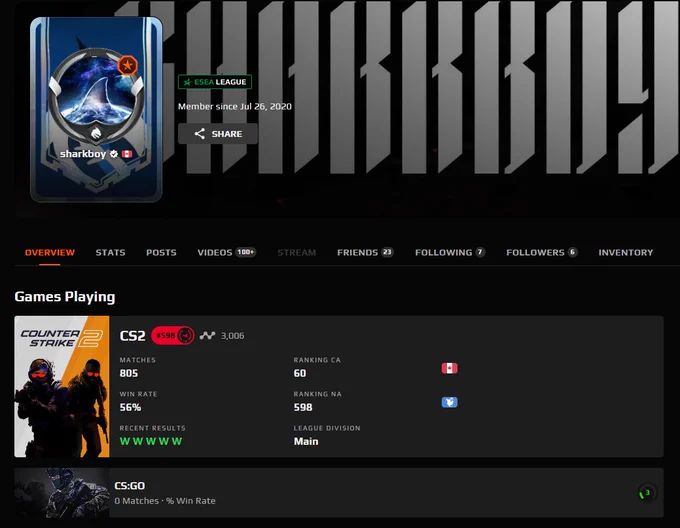Go to the Inventory tab
The image size is (680, 528).
click(625, 252)
